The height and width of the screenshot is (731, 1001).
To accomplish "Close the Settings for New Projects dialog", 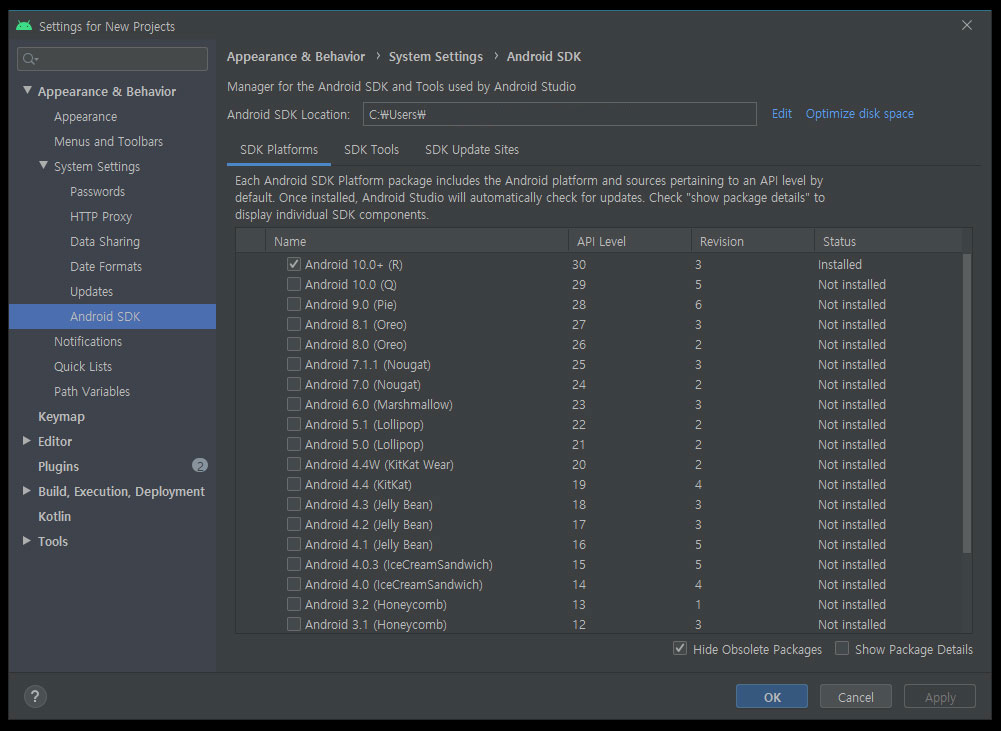I will (967, 25).
